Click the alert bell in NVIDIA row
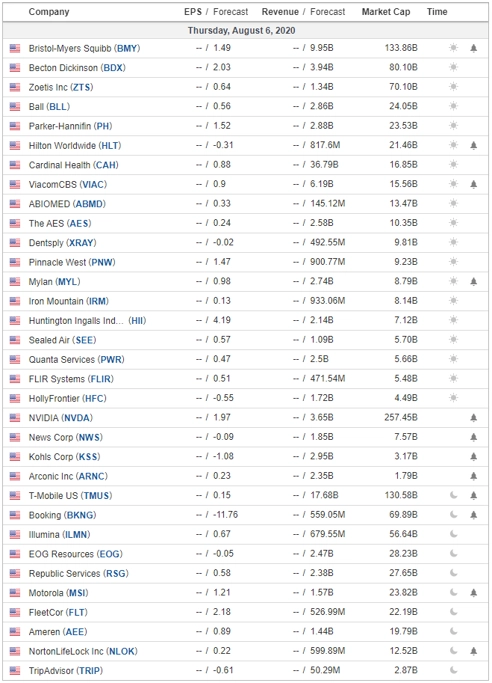This screenshot has height=683, width=492. pyautogui.click(x=474, y=418)
